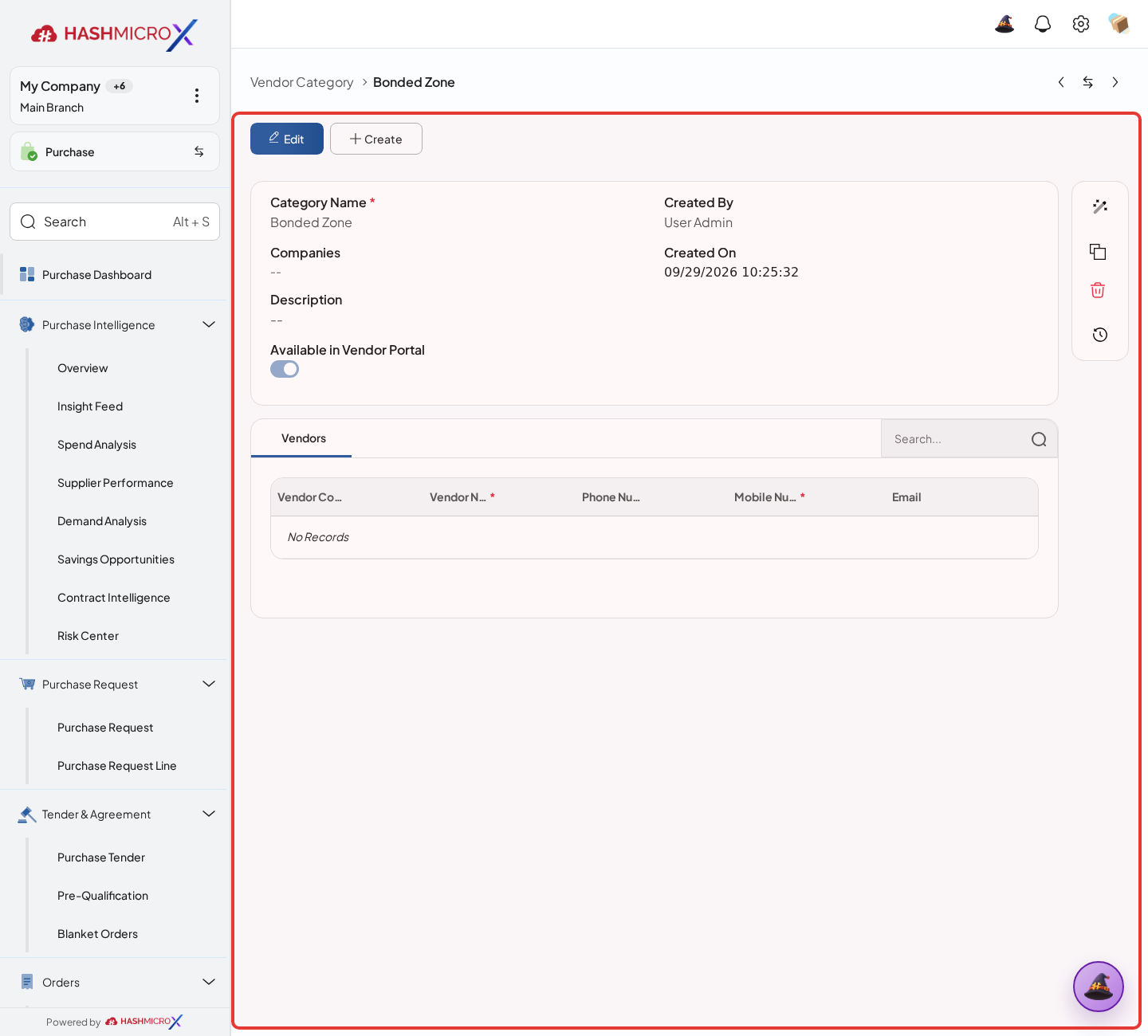Open the notifications bell

click(x=1043, y=24)
